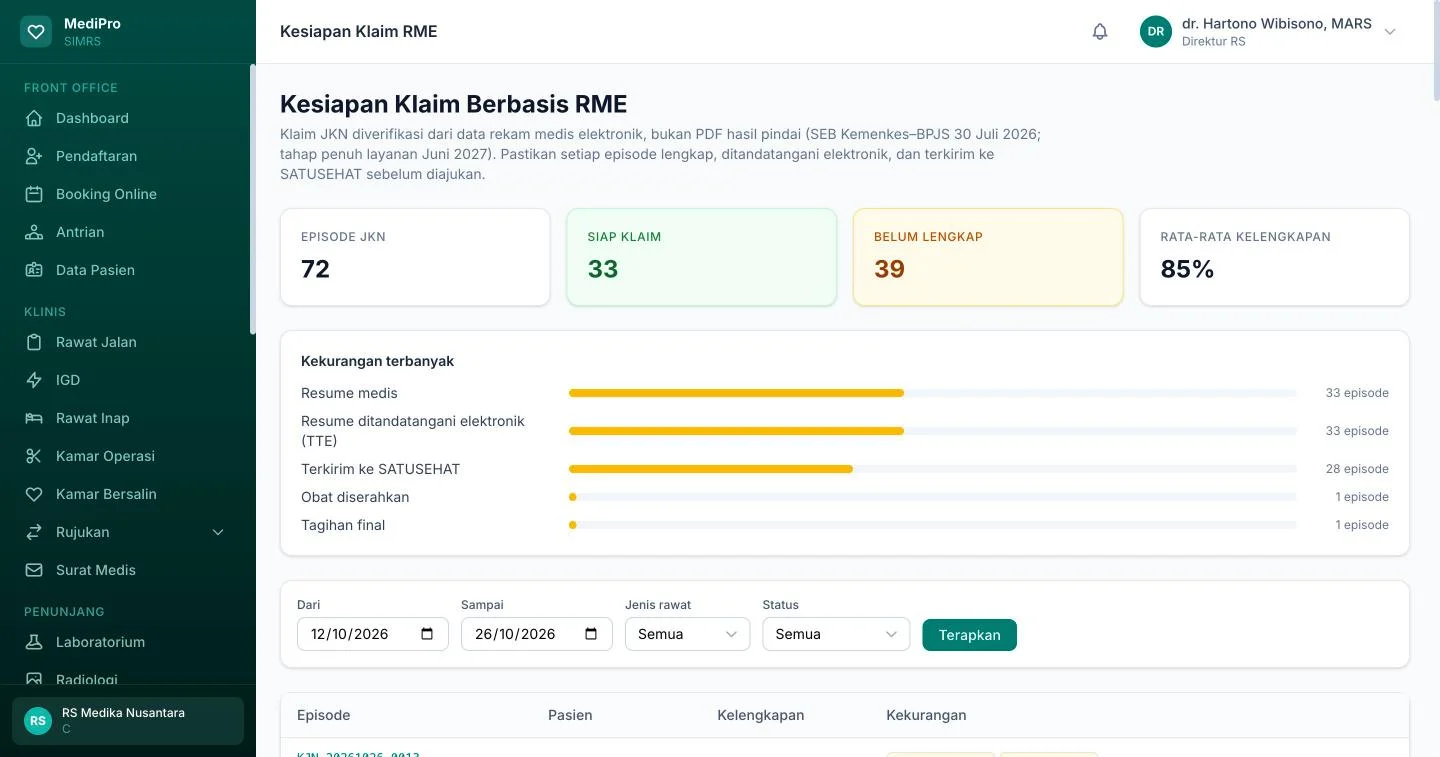Open Kamar Operasi via its scissors icon
The height and width of the screenshot is (757, 1440).
34,456
